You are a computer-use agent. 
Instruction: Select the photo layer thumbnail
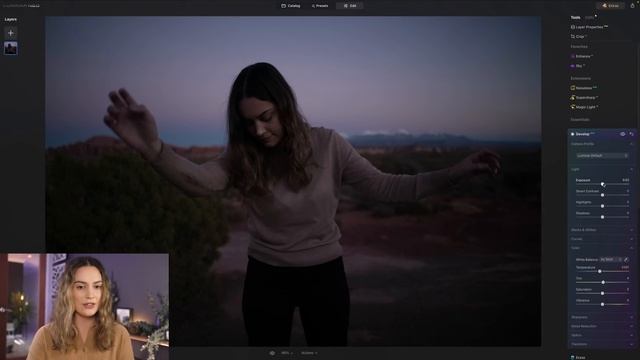coord(11,48)
